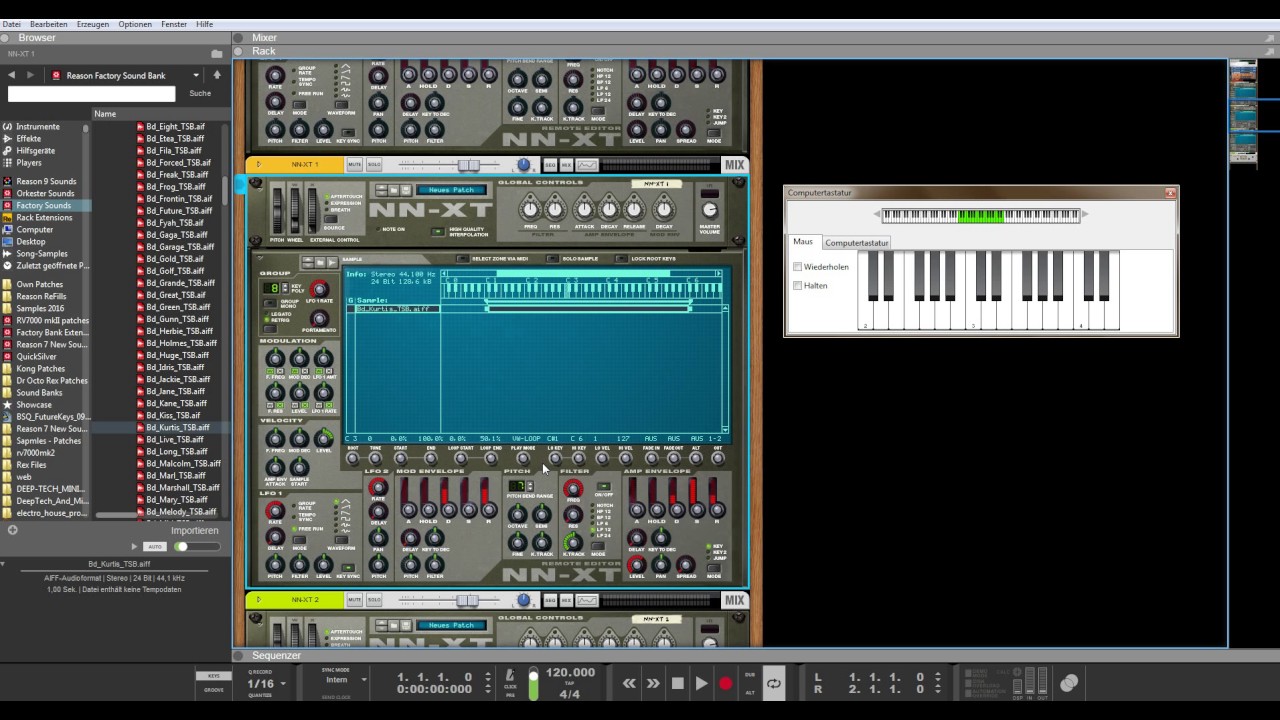Click the SEQ button on NN-XT 1
Screen dimensions: 1280x720
click(x=550, y=165)
